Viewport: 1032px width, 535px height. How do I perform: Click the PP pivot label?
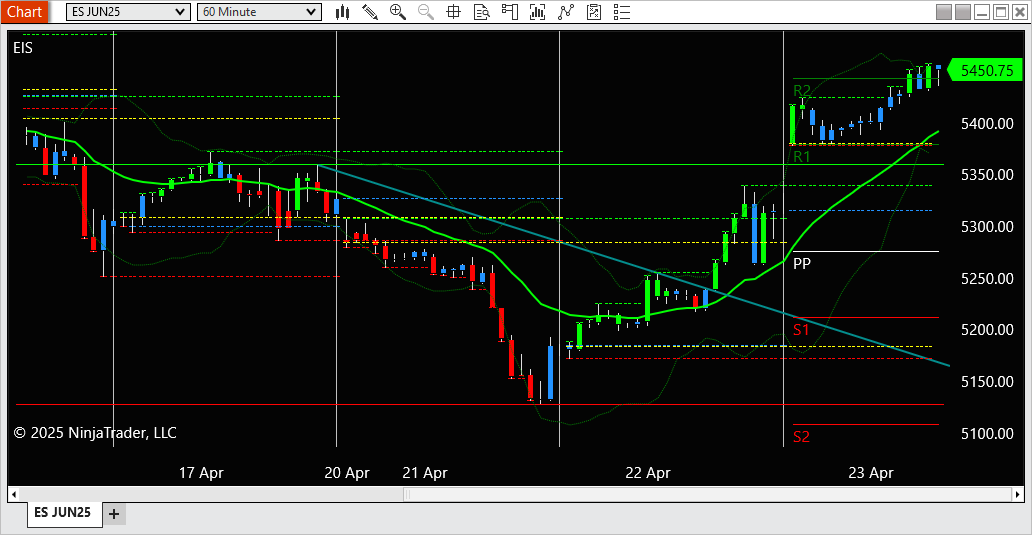802,263
